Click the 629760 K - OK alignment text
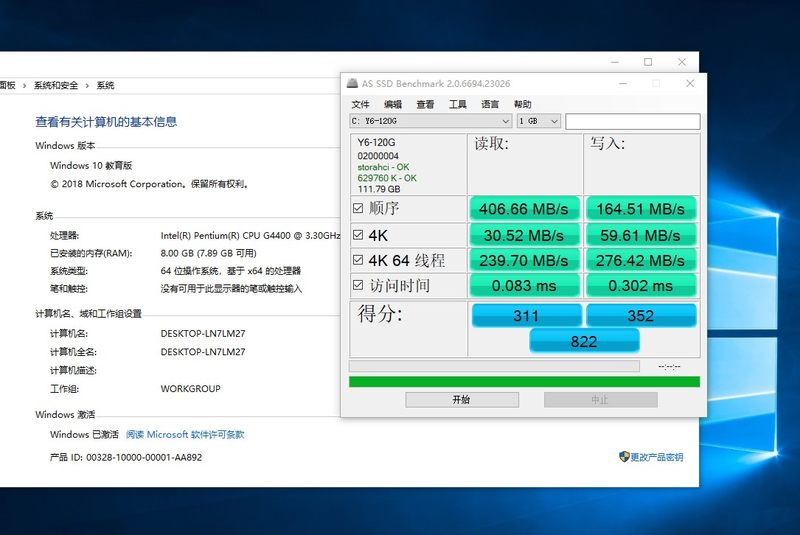 coord(387,178)
